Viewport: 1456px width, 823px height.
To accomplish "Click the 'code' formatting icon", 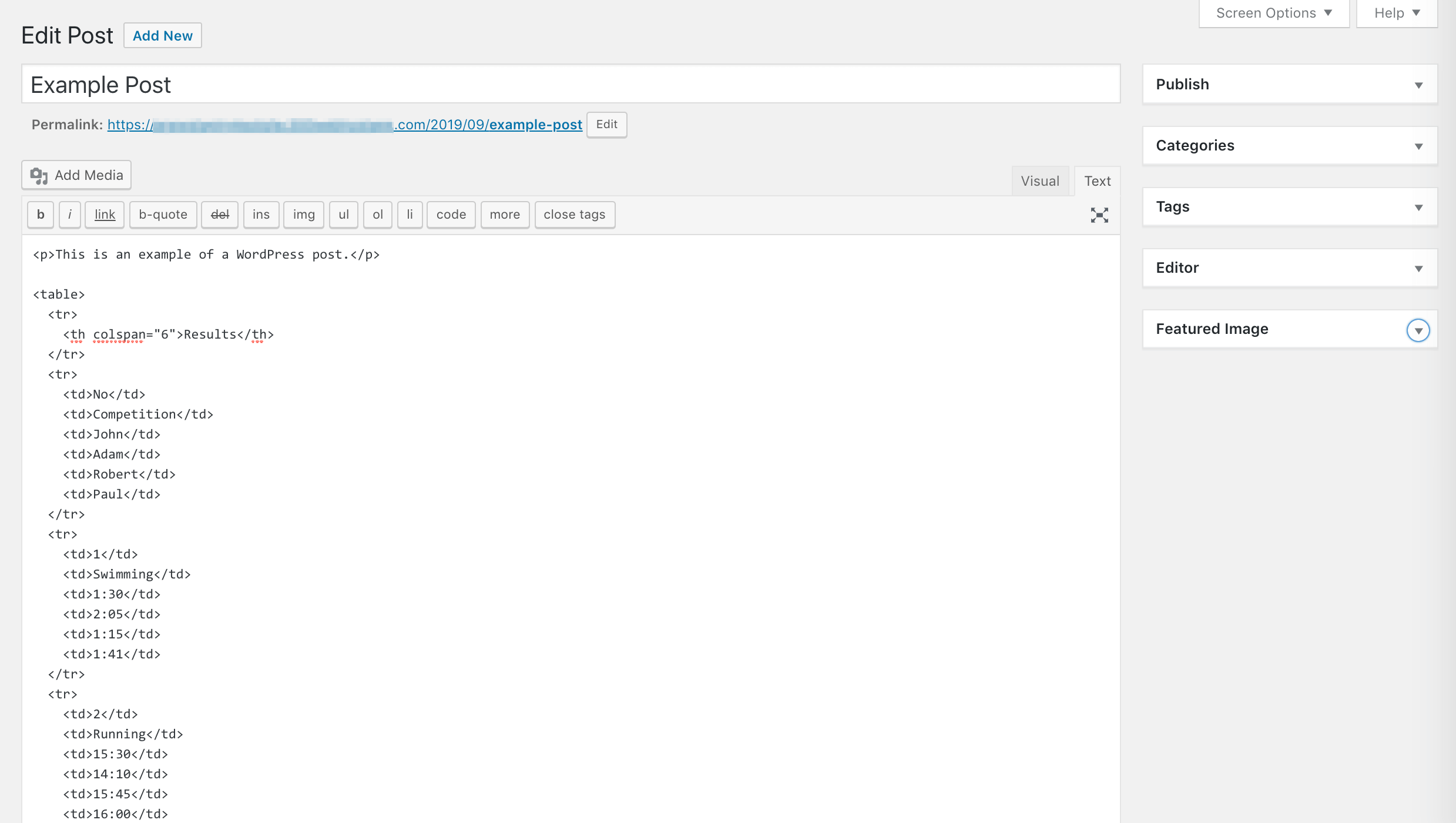I will (x=451, y=214).
